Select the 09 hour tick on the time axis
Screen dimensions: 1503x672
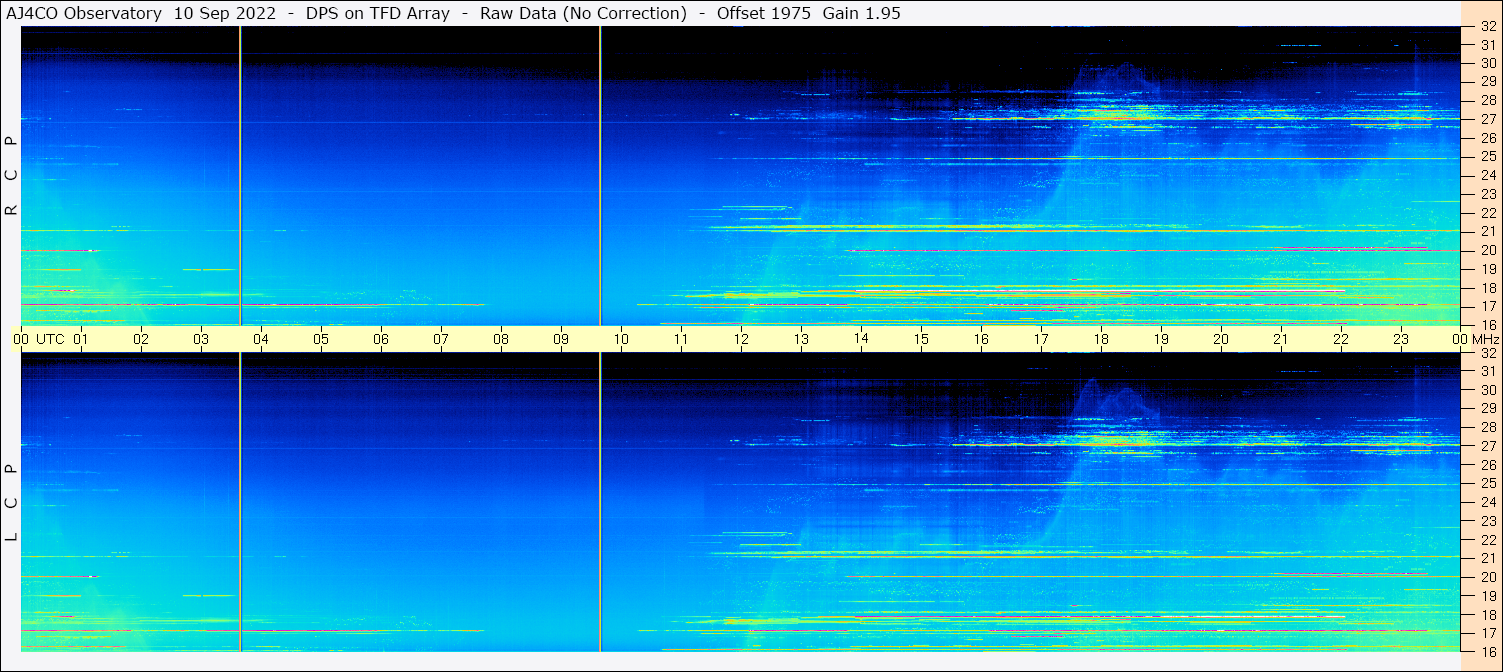pyautogui.click(x=561, y=340)
